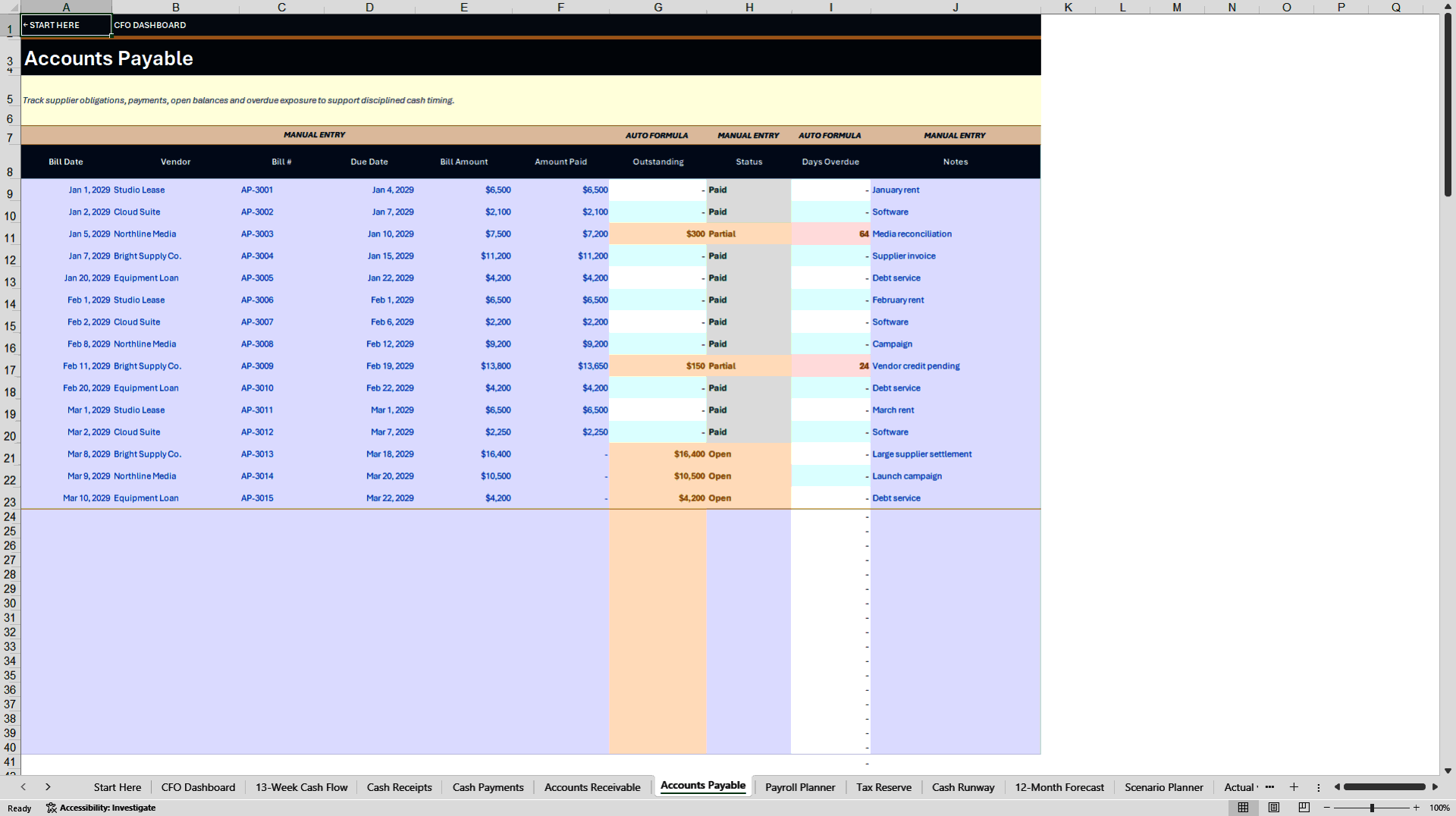
Task: Select the Tax Reserve sheet tab
Action: (x=884, y=787)
